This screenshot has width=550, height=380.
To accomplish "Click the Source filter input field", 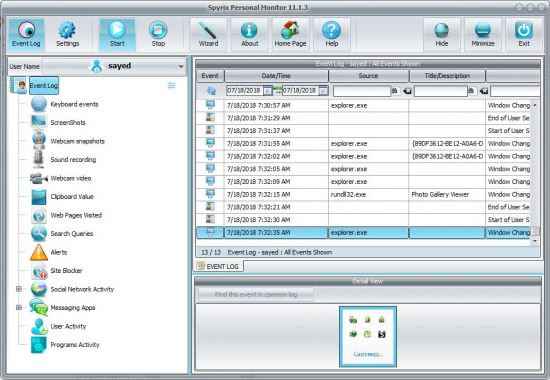I will [x=362, y=91].
